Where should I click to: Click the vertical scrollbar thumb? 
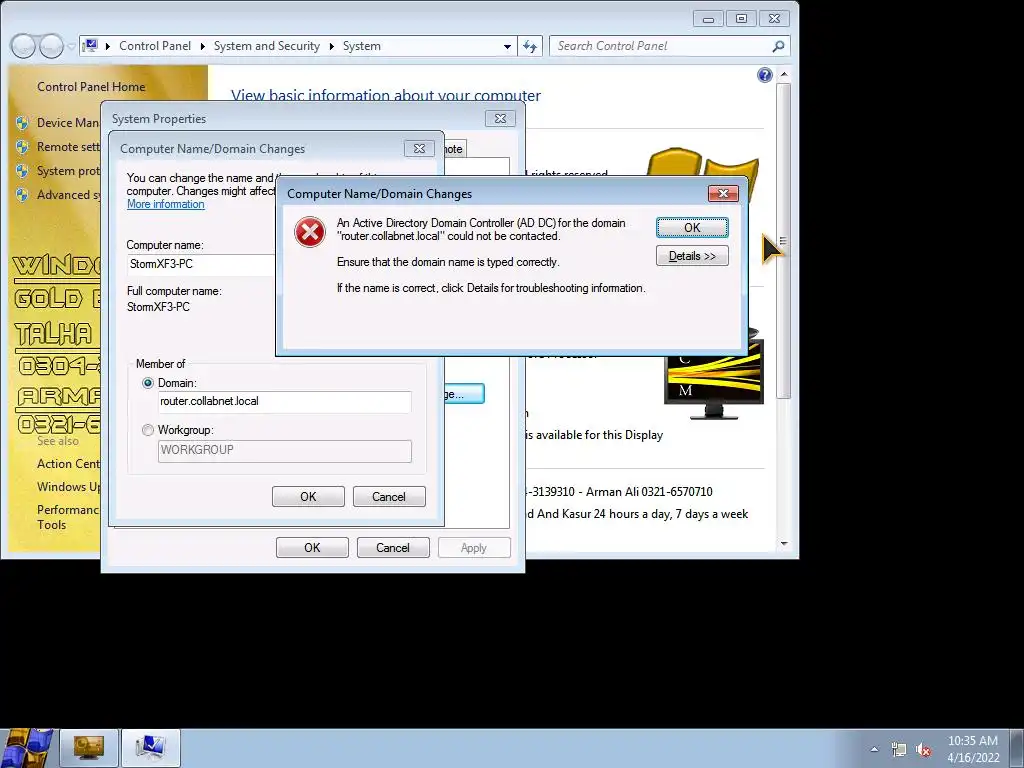tap(784, 240)
